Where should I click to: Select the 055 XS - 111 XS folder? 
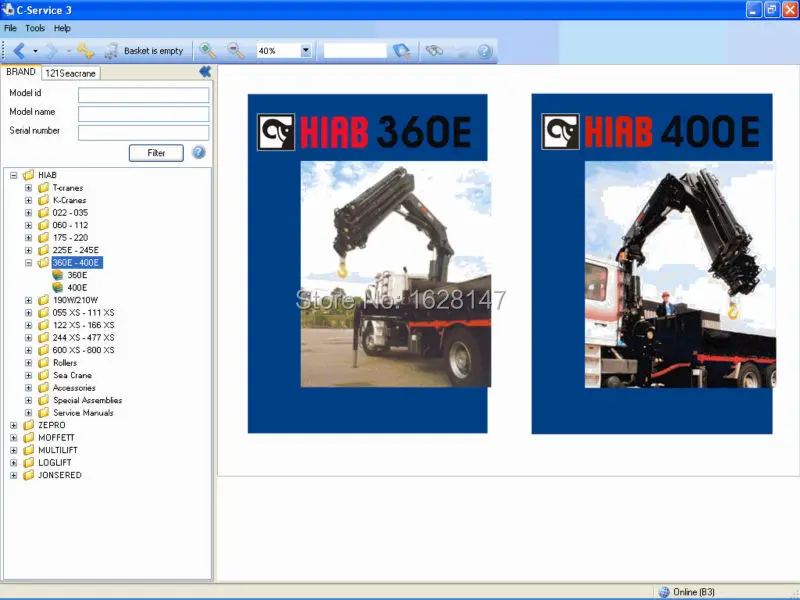(84, 313)
